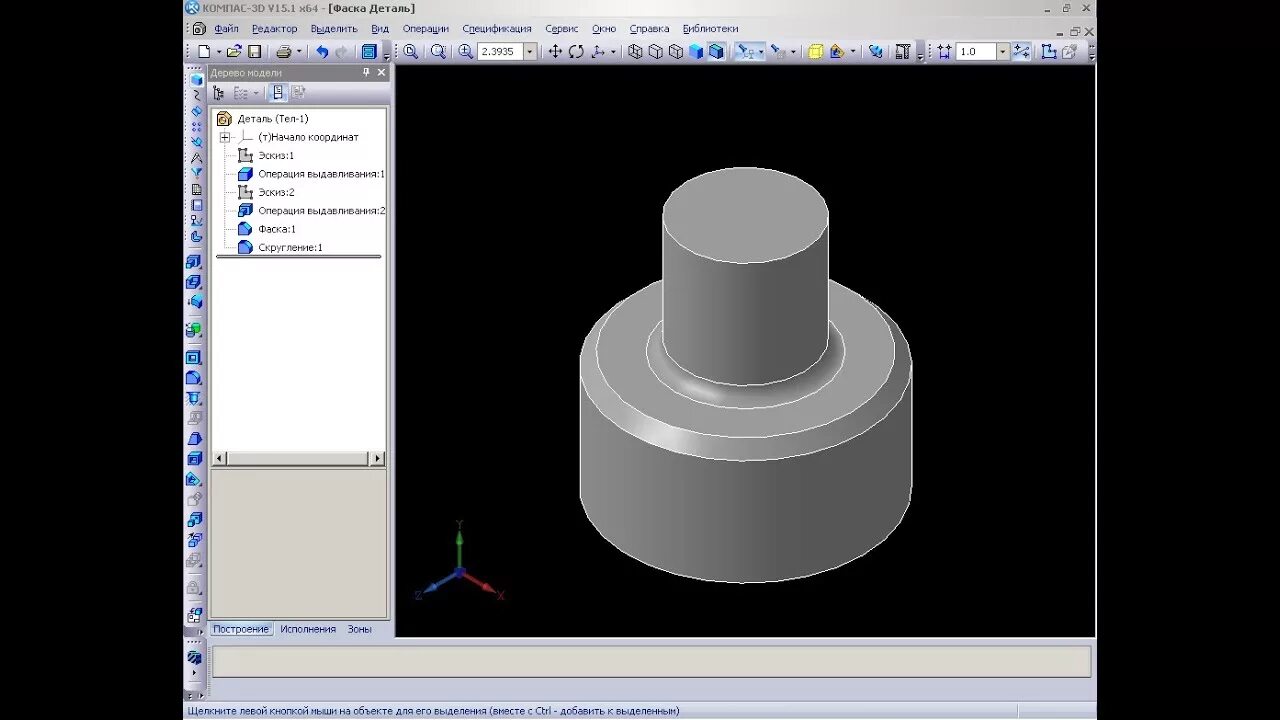Activate zoom window tool
The image size is (1280, 720).
pos(411,51)
